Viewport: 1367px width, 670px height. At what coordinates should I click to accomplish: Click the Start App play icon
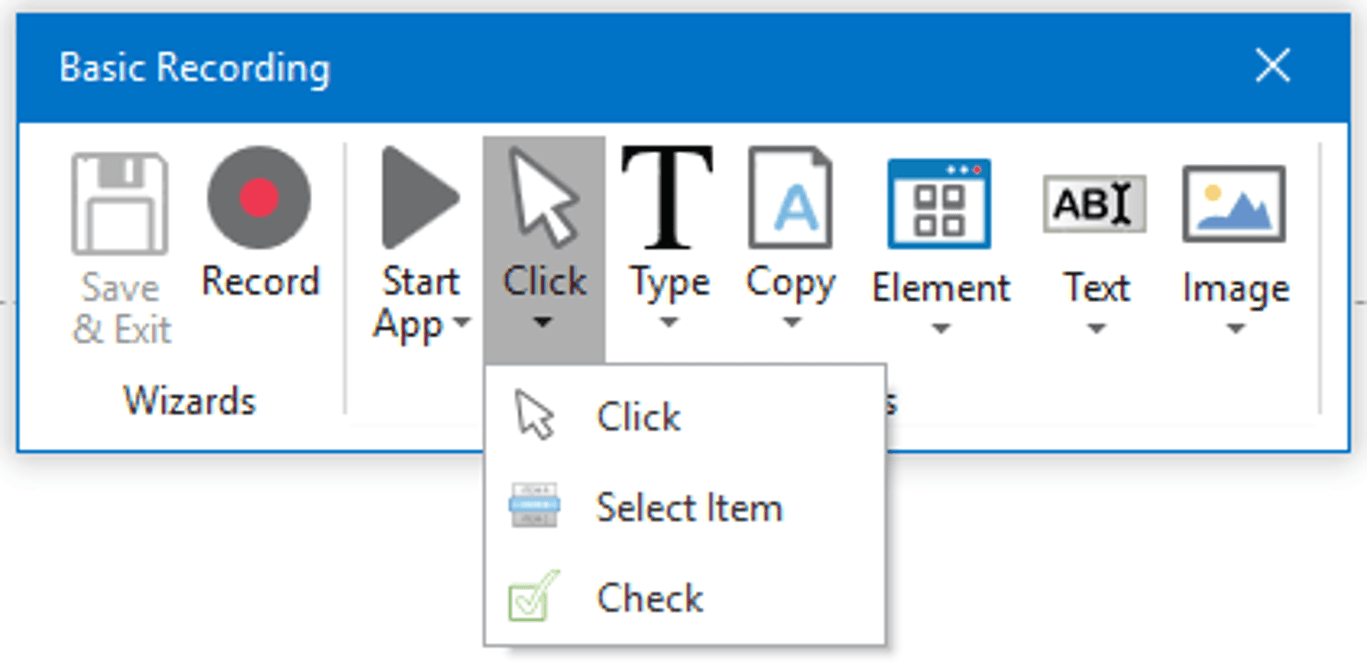(421, 197)
